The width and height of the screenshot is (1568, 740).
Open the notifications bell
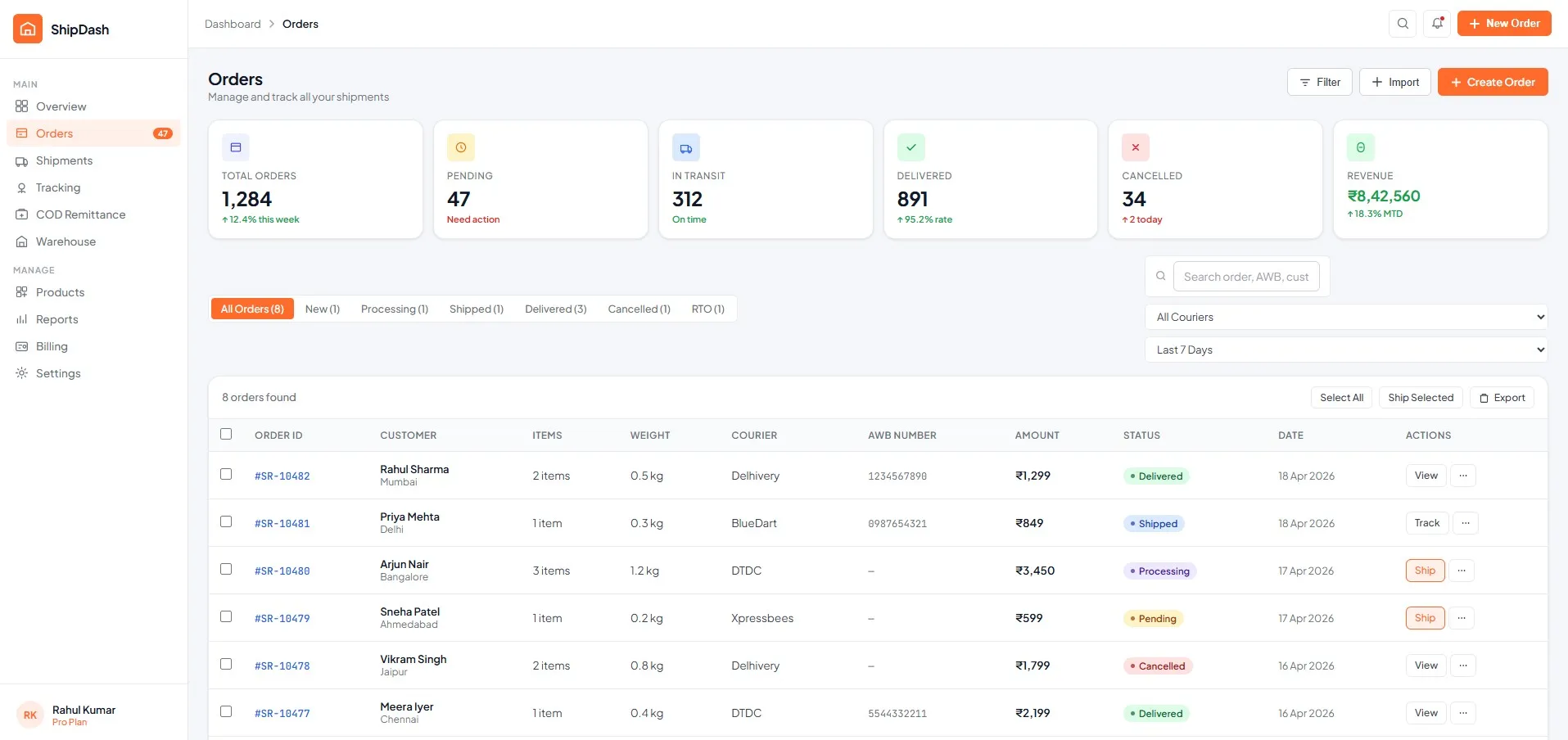(1437, 24)
